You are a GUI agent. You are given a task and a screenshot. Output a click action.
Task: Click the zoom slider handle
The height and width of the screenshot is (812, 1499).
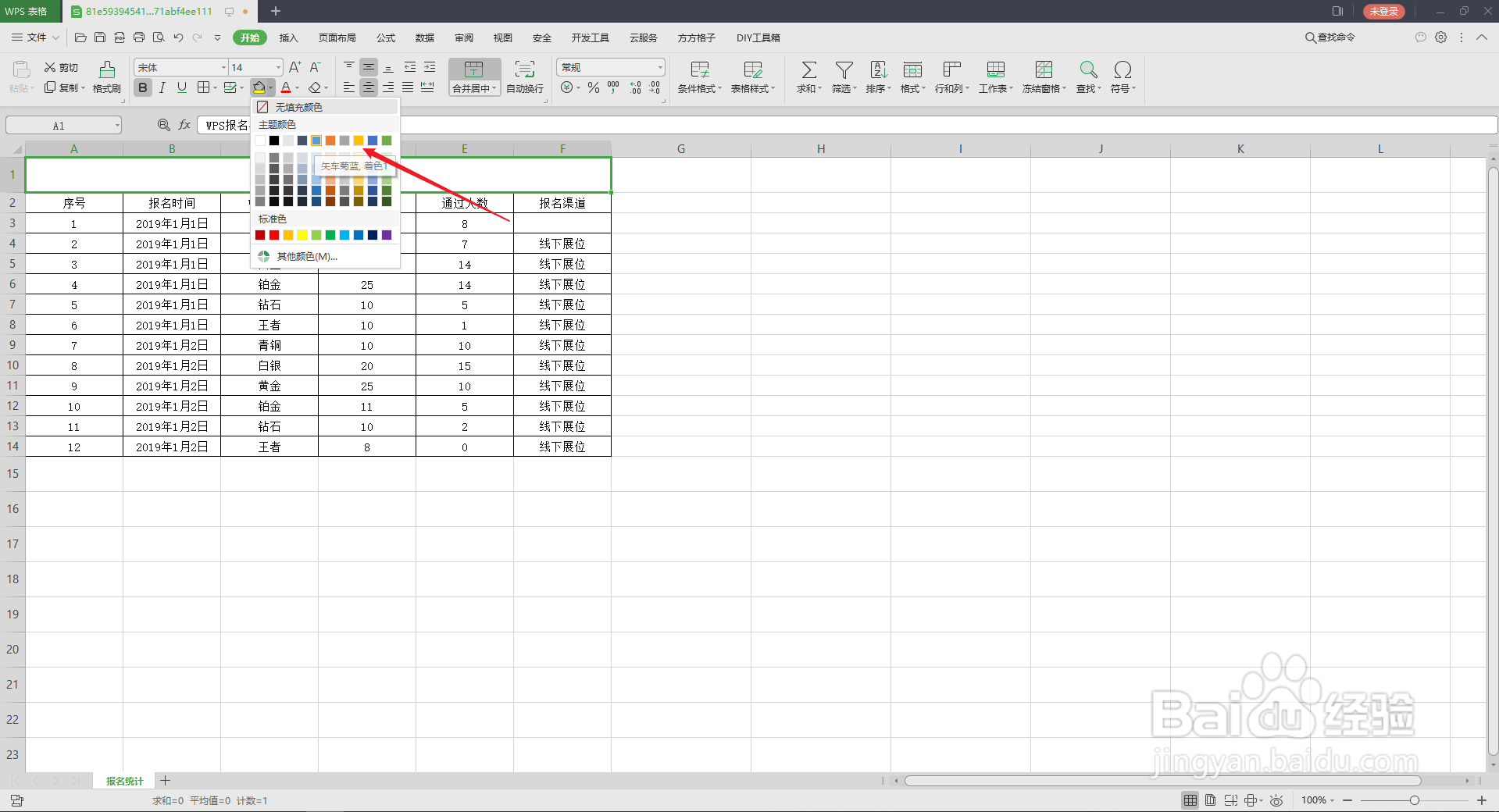tap(1414, 800)
